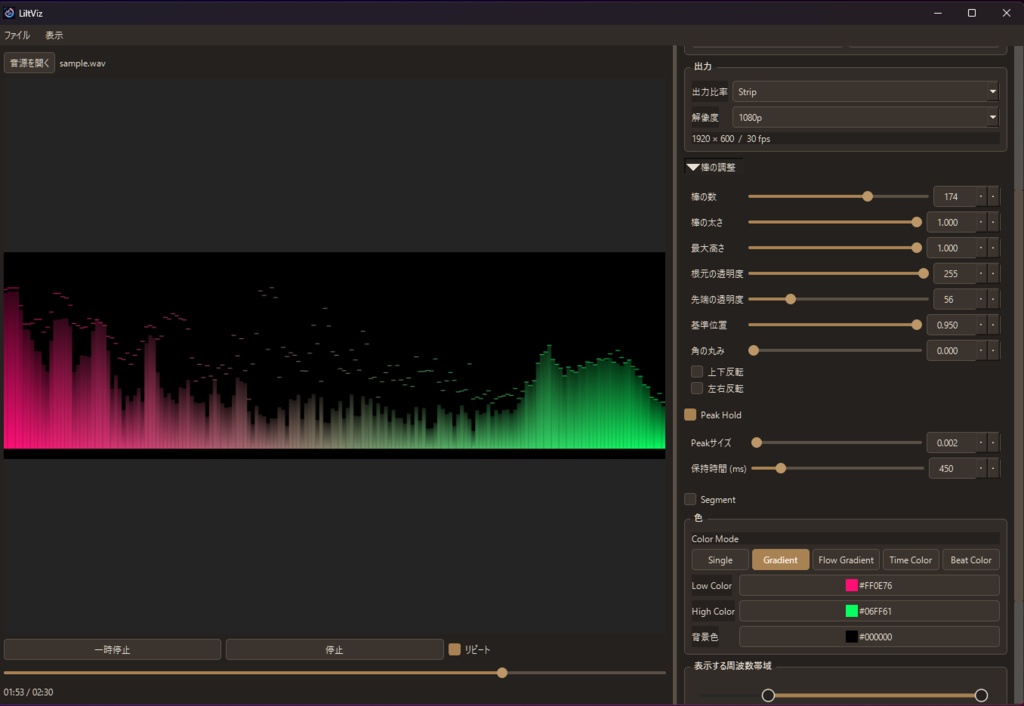Click the 根元の透明度 slider

[838, 273]
